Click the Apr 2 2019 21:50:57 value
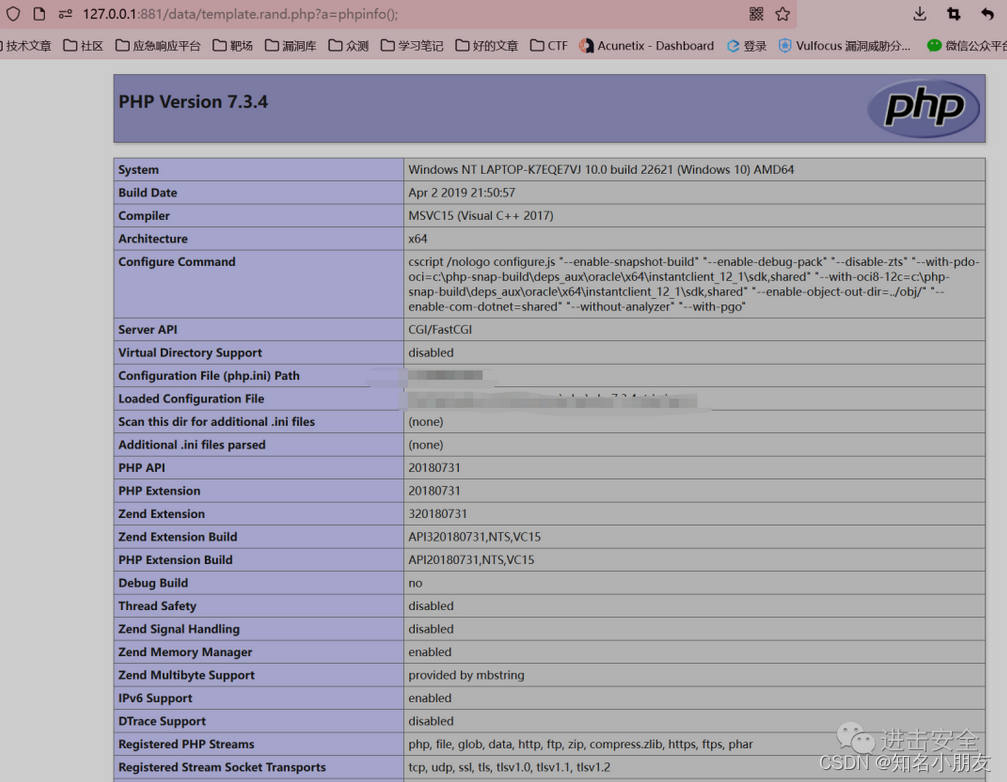This screenshot has height=782, width=1007. point(462,193)
